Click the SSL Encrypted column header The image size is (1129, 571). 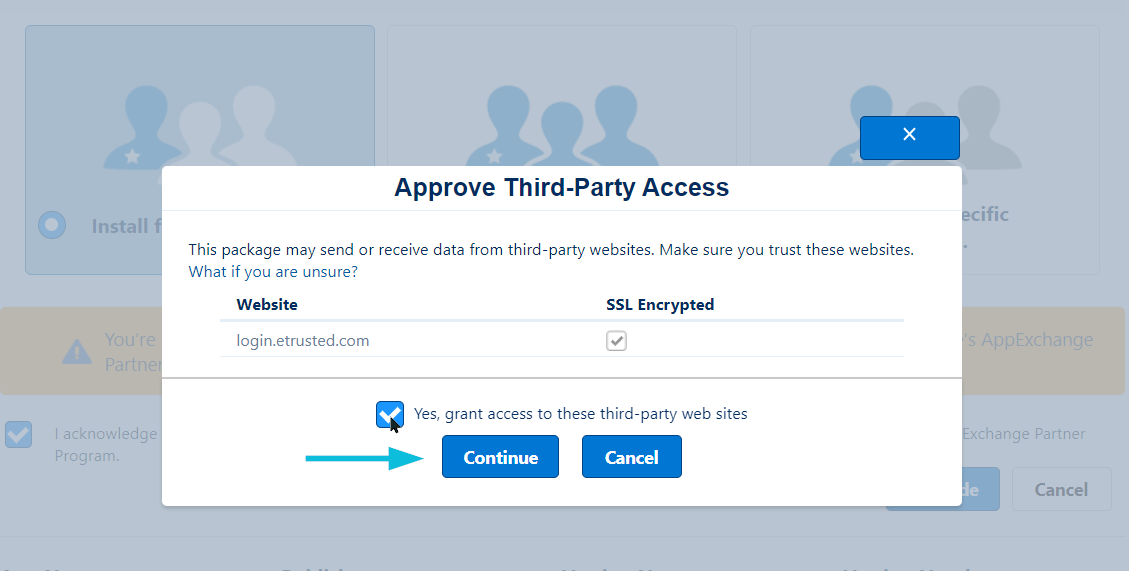660,305
